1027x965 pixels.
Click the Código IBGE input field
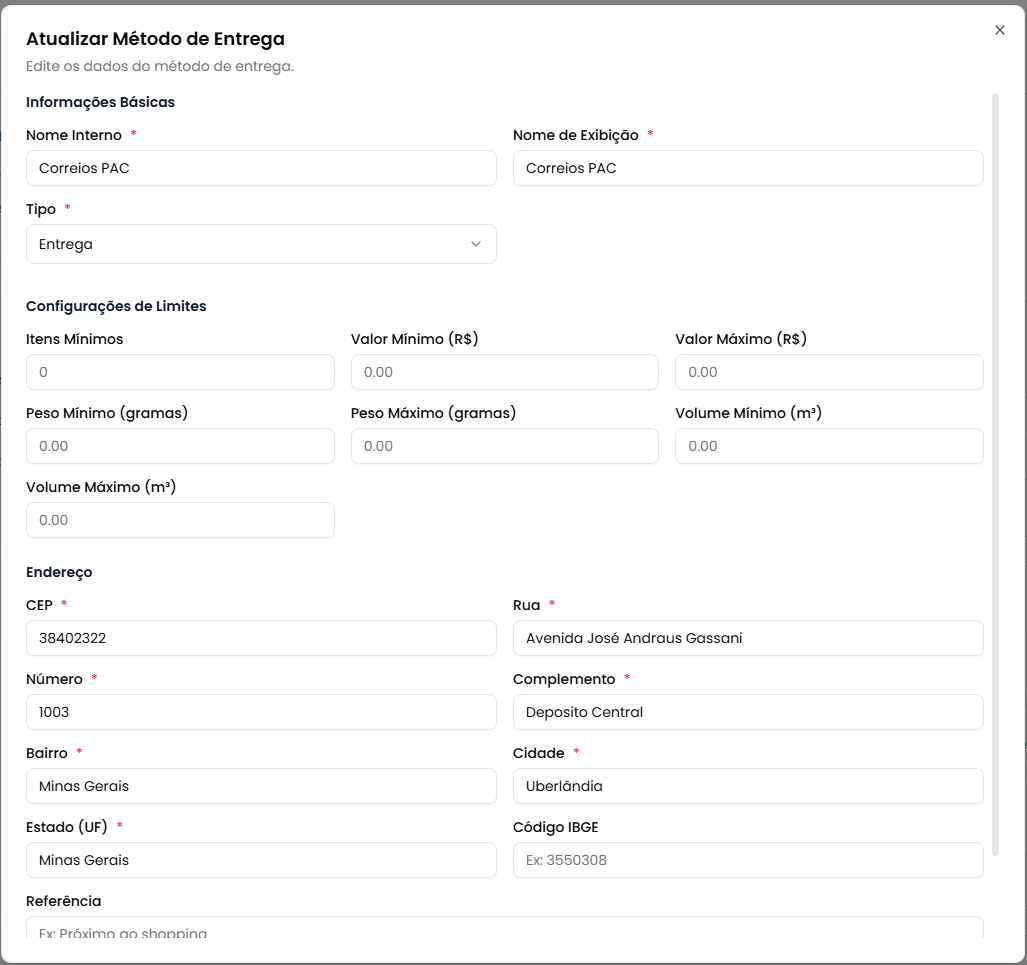[x=747, y=860]
